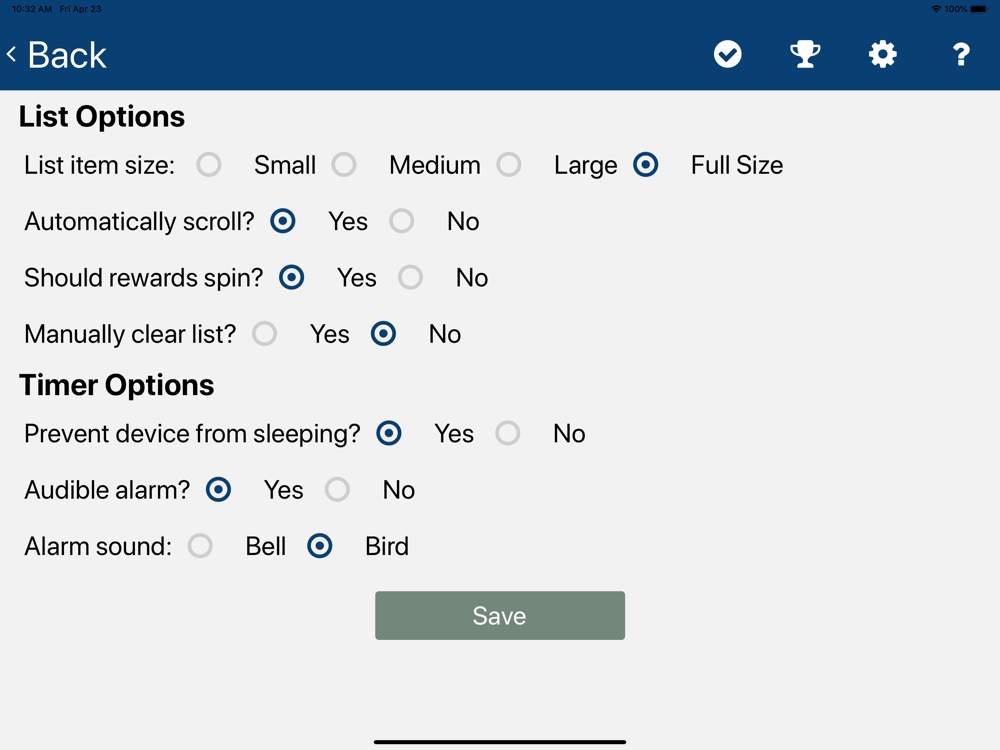Open the trophy rewards icon
This screenshot has width=1000, height=750.
(x=805, y=54)
